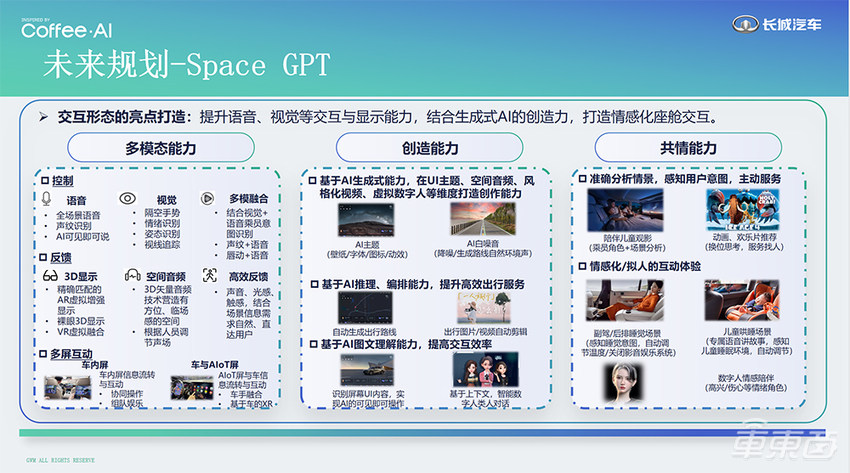This screenshot has width=850, height=473.
Task: Select the 共情能力 header pill
Action: (x=688, y=148)
